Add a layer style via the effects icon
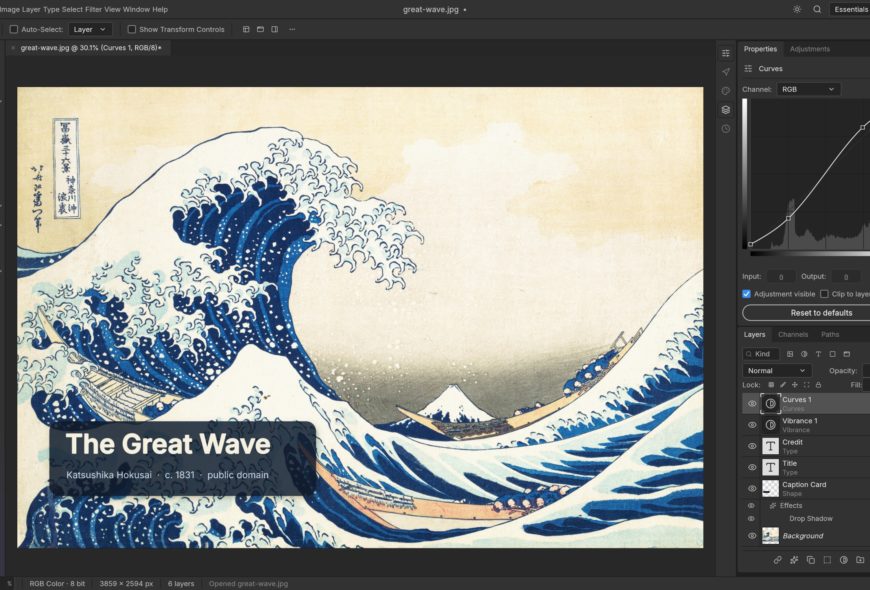 coord(794,560)
